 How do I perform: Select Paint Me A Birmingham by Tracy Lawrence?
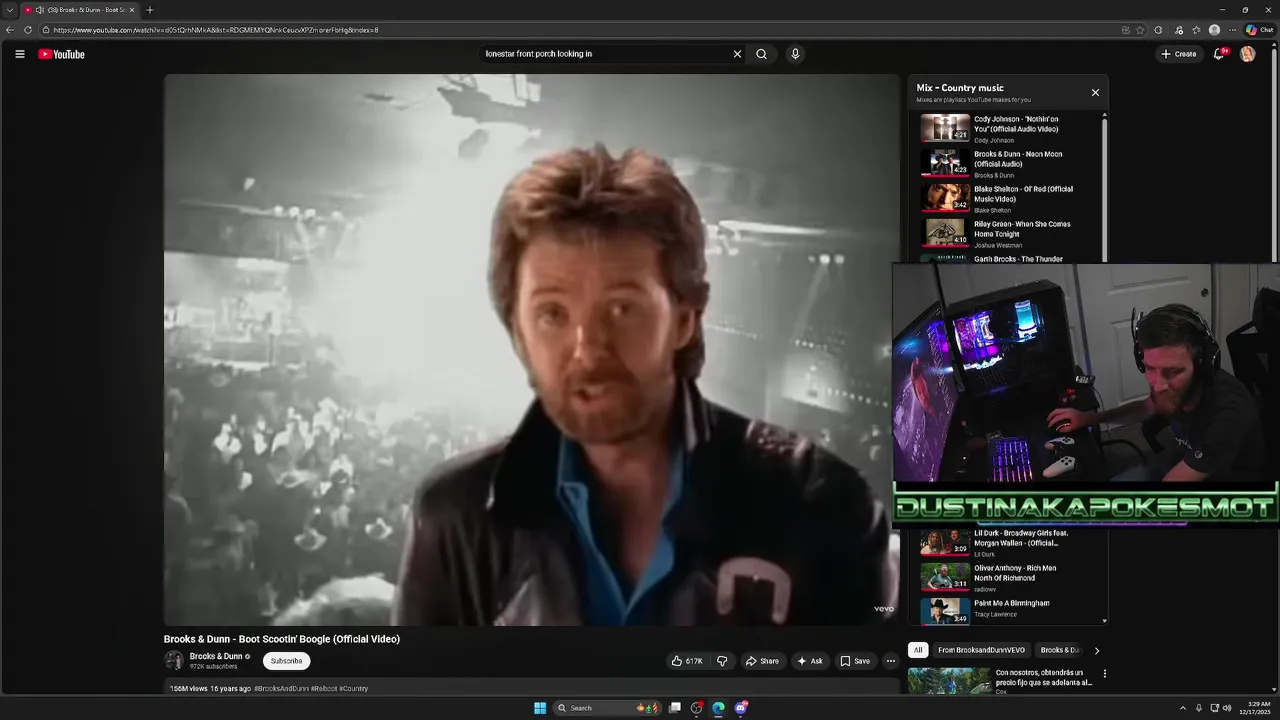point(1010,611)
